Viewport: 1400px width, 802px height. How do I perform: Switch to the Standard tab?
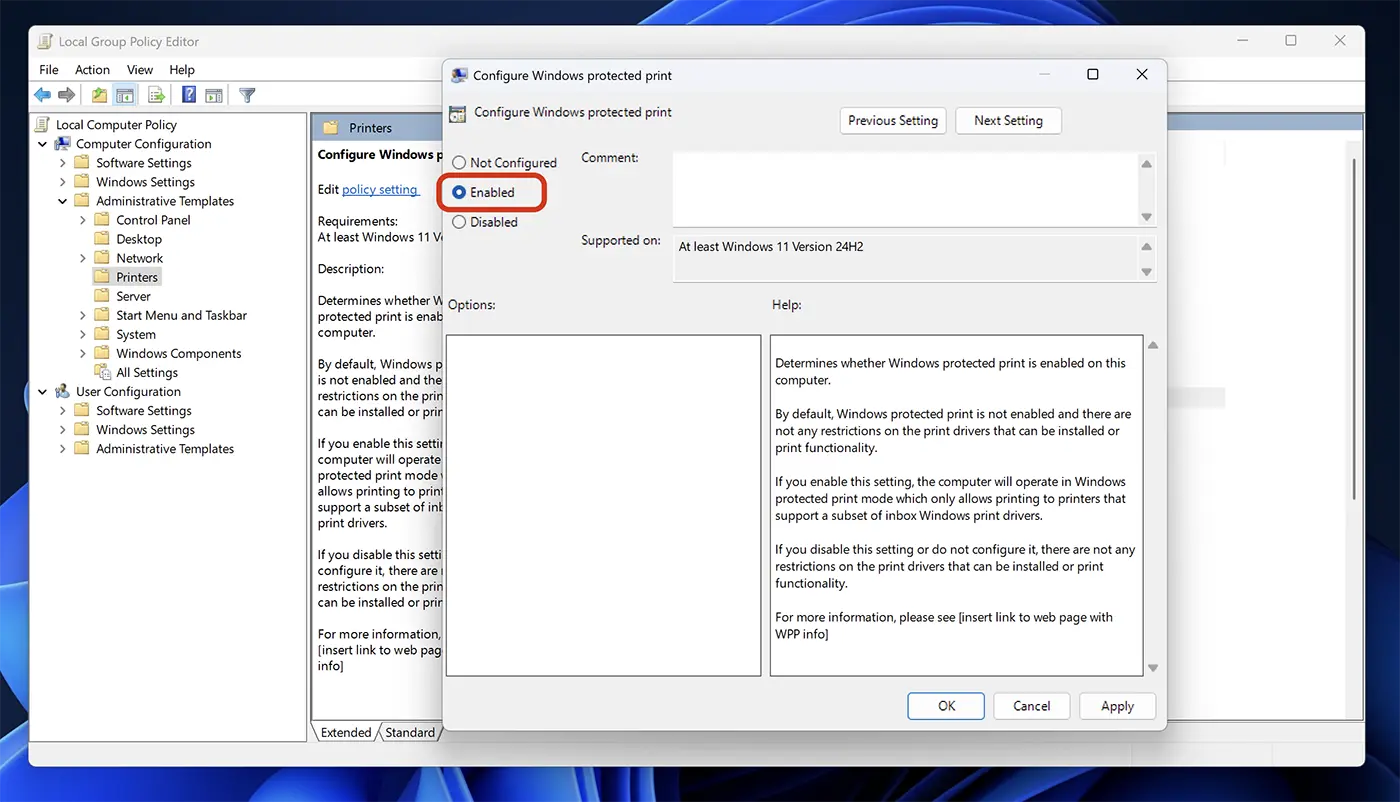tap(410, 732)
